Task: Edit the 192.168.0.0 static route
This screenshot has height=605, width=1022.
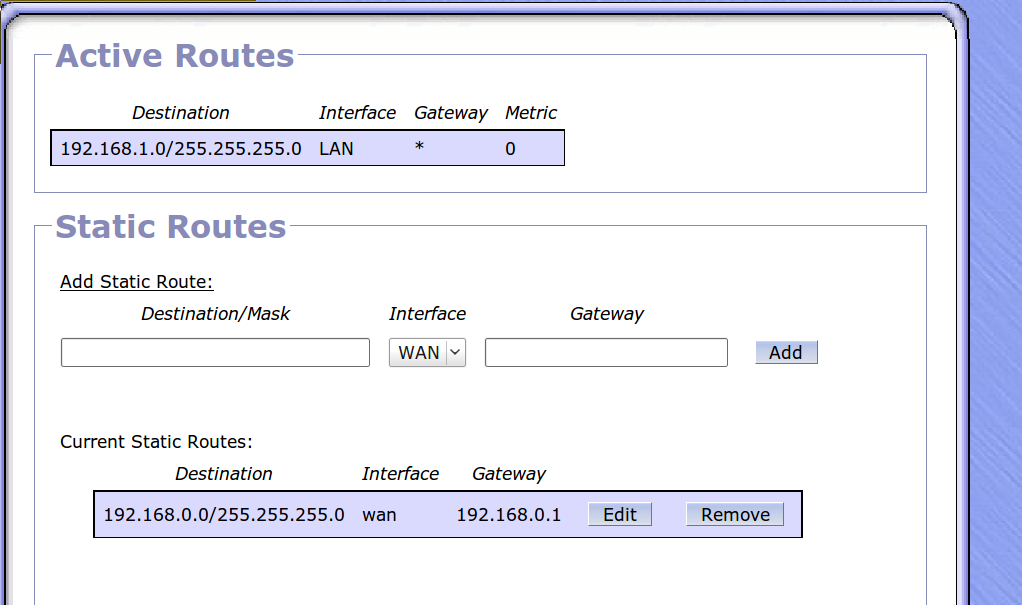Action: [620, 514]
